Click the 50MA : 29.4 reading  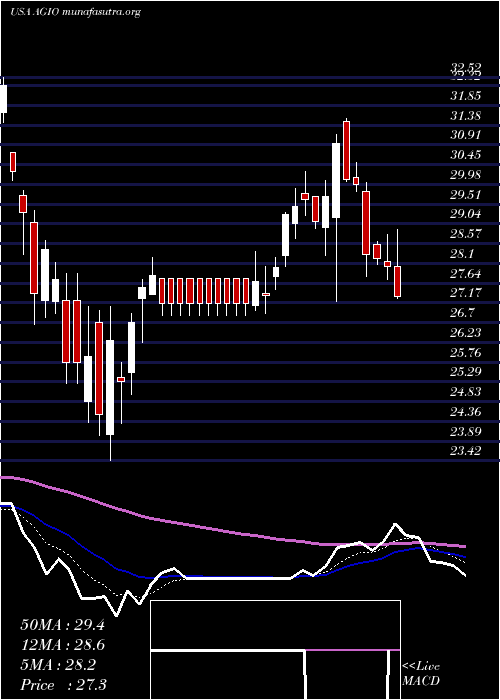coord(62,625)
